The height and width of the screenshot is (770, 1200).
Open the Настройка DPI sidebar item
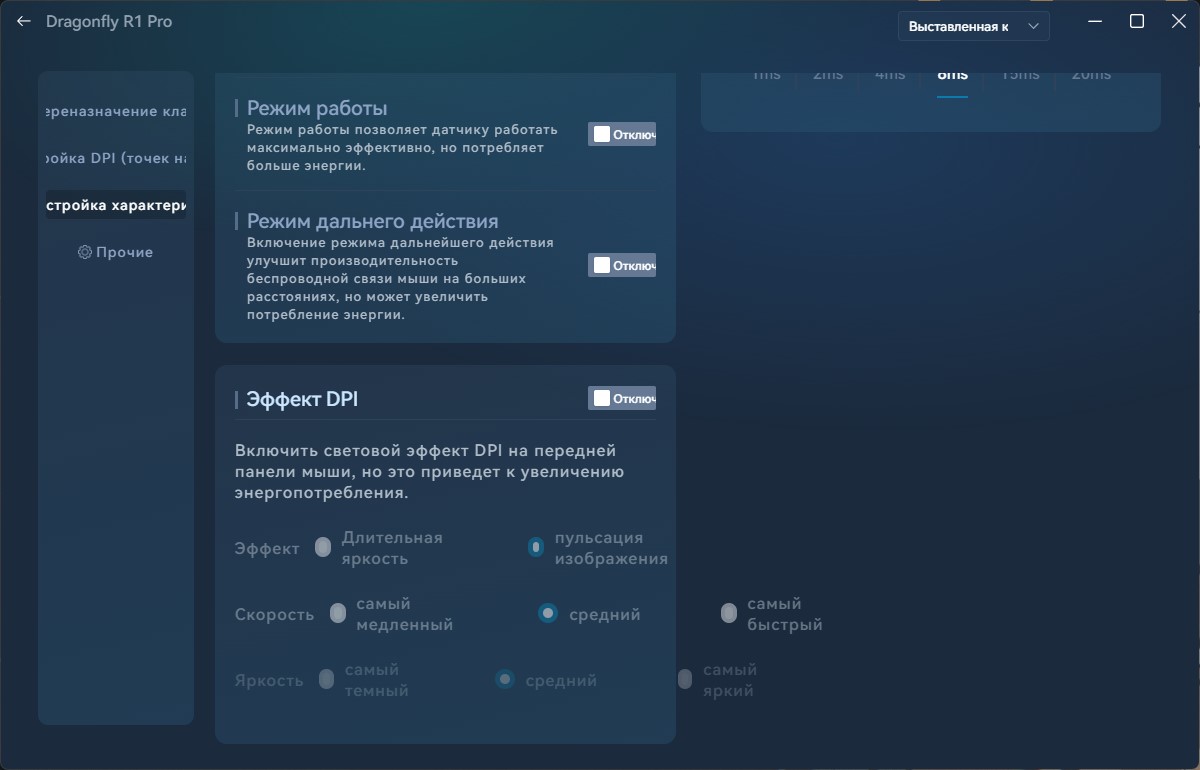(x=116, y=158)
